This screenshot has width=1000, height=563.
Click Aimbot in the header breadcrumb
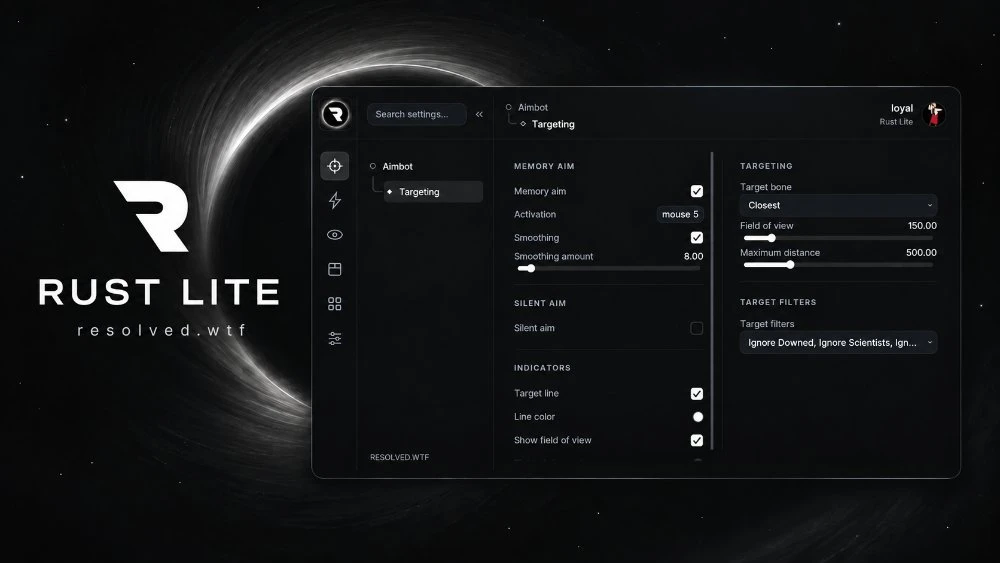click(533, 107)
